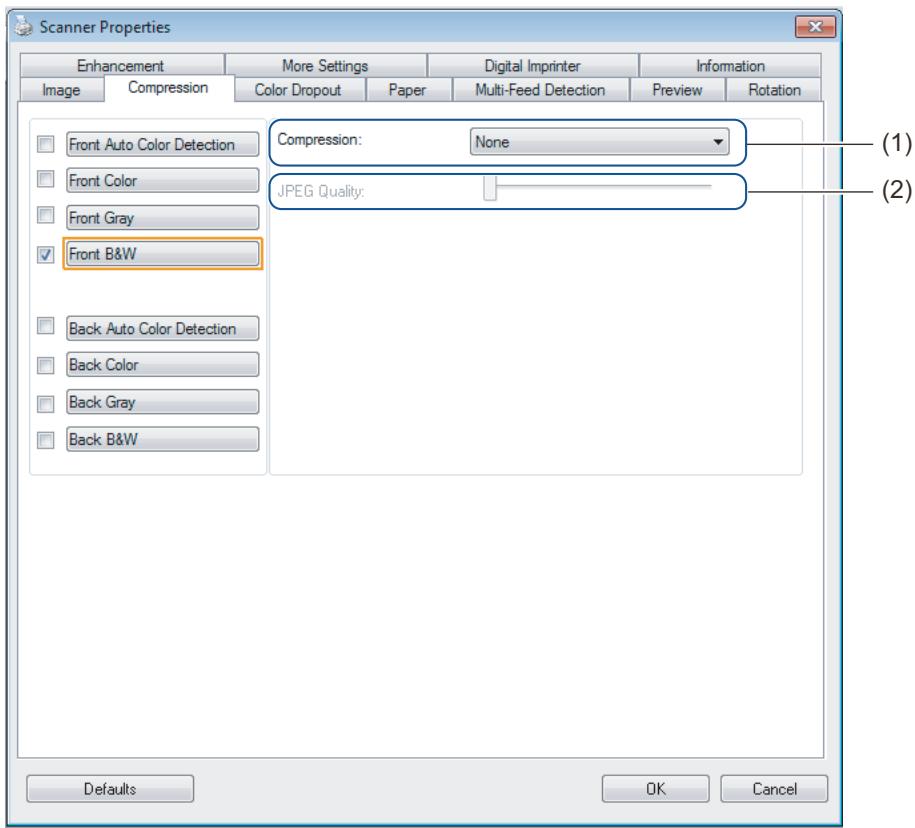915x828 pixels.
Task: Go to the Digital Imprinter tab
Action: click(x=532, y=65)
